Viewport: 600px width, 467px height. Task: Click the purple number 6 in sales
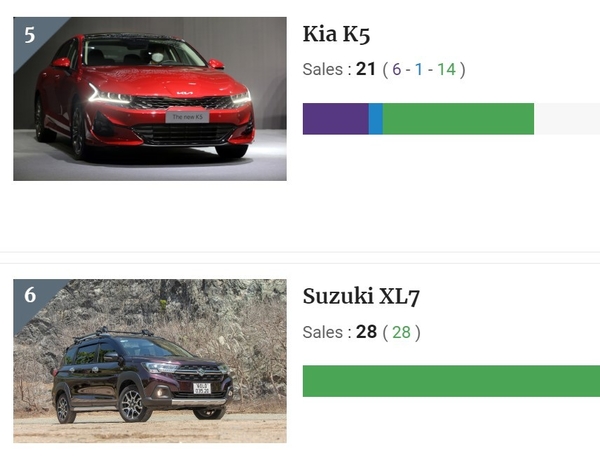point(396,70)
